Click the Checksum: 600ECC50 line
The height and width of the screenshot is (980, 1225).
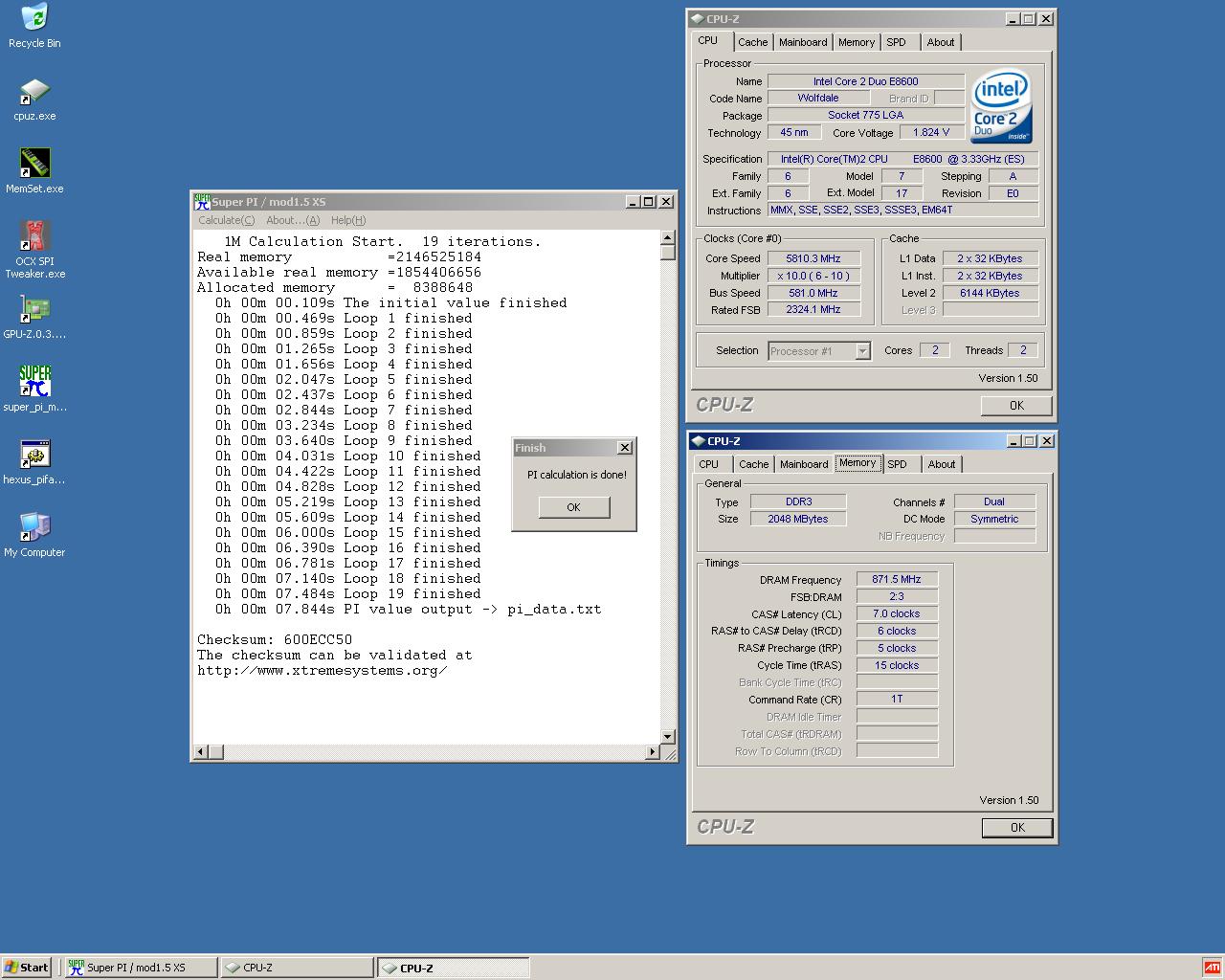pos(275,639)
